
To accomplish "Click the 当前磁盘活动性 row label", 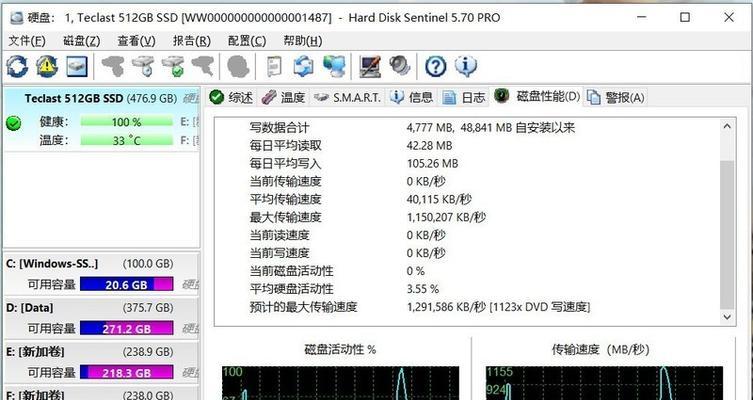I will pos(291,271).
